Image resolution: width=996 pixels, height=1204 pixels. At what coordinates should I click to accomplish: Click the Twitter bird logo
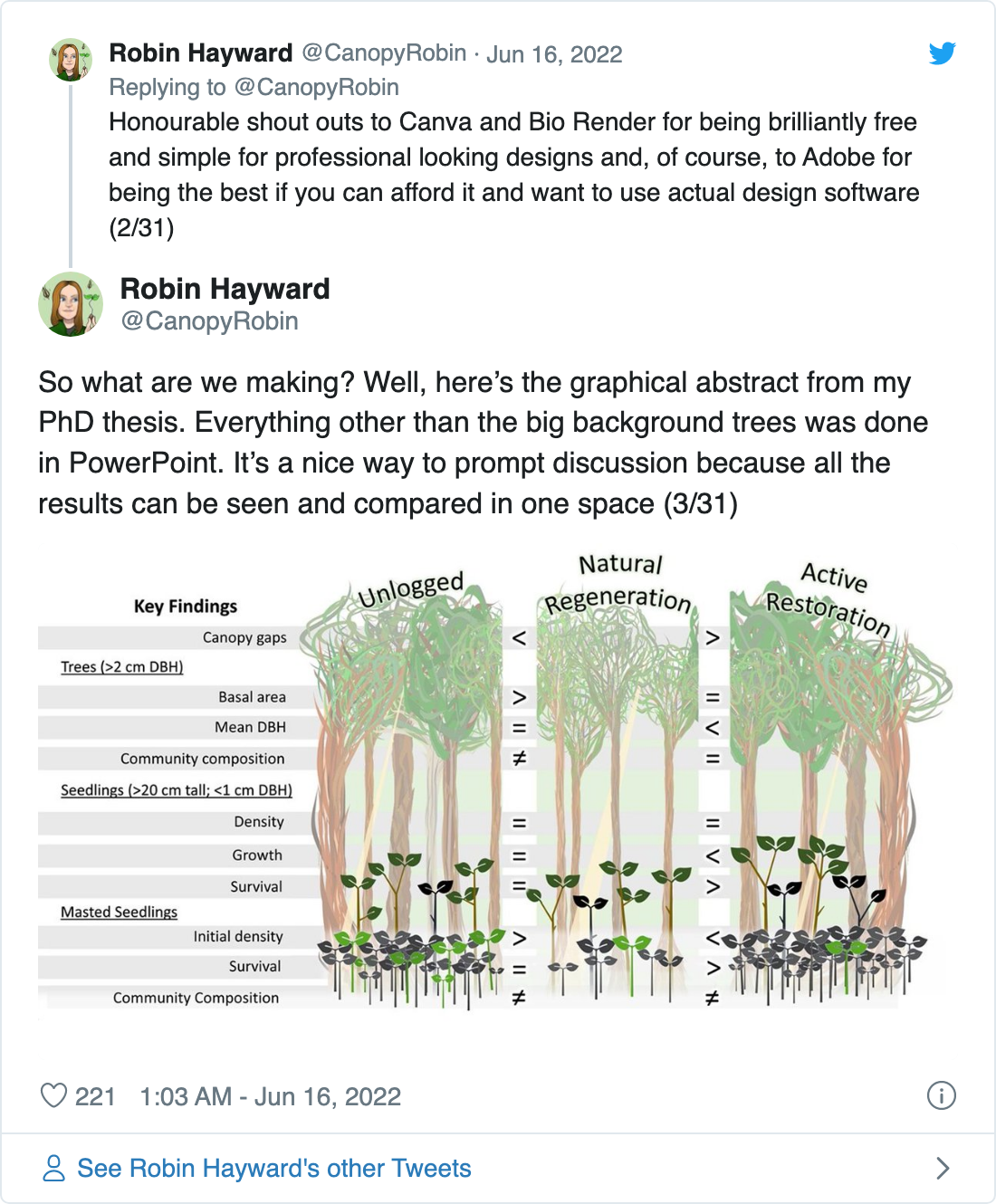942,53
